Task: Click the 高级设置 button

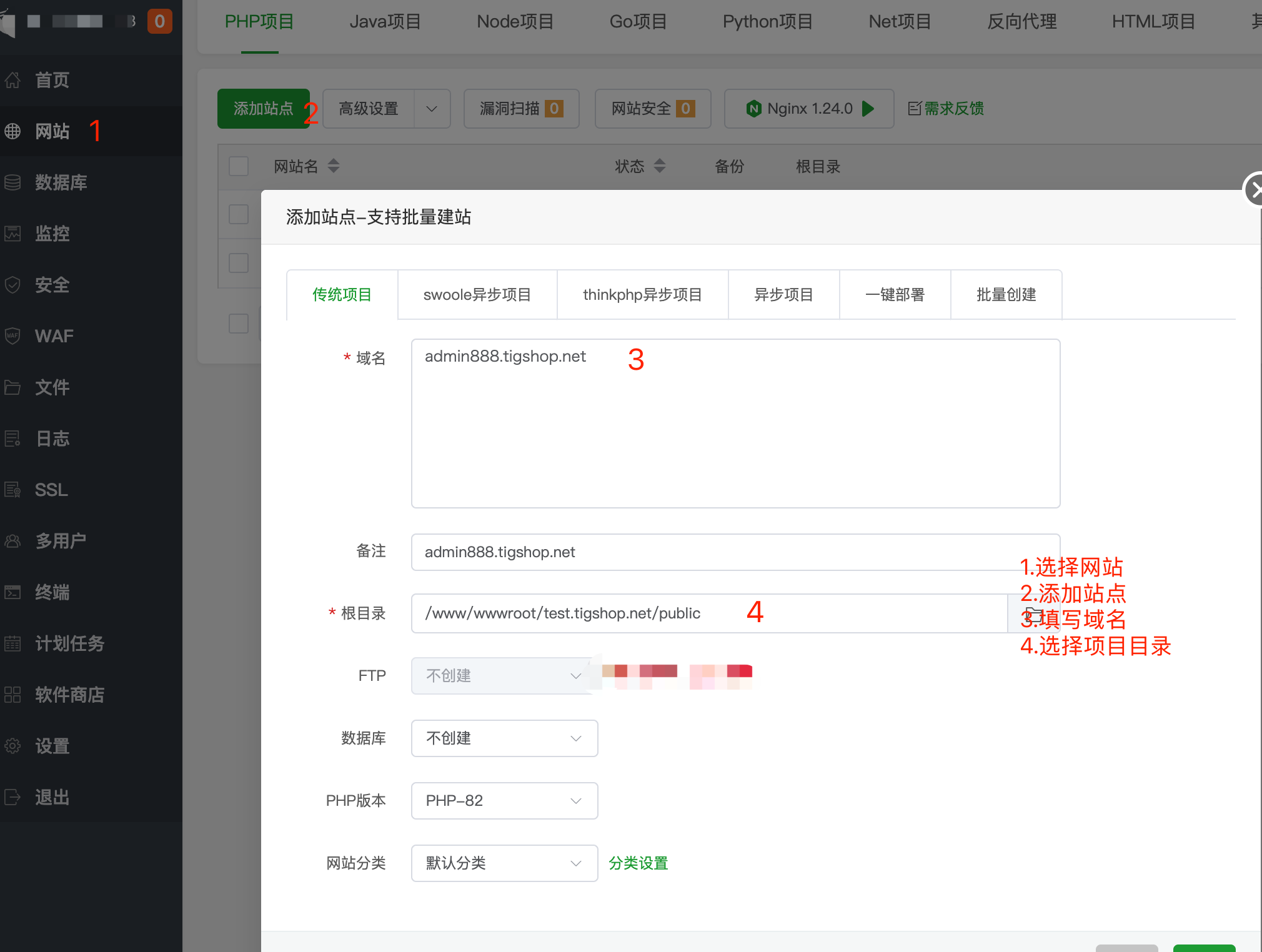Action: (369, 109)
